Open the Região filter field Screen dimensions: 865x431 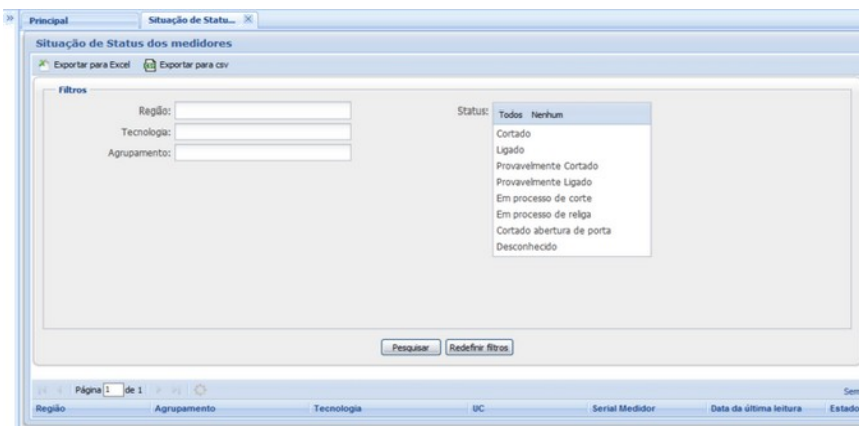point(263,111)
